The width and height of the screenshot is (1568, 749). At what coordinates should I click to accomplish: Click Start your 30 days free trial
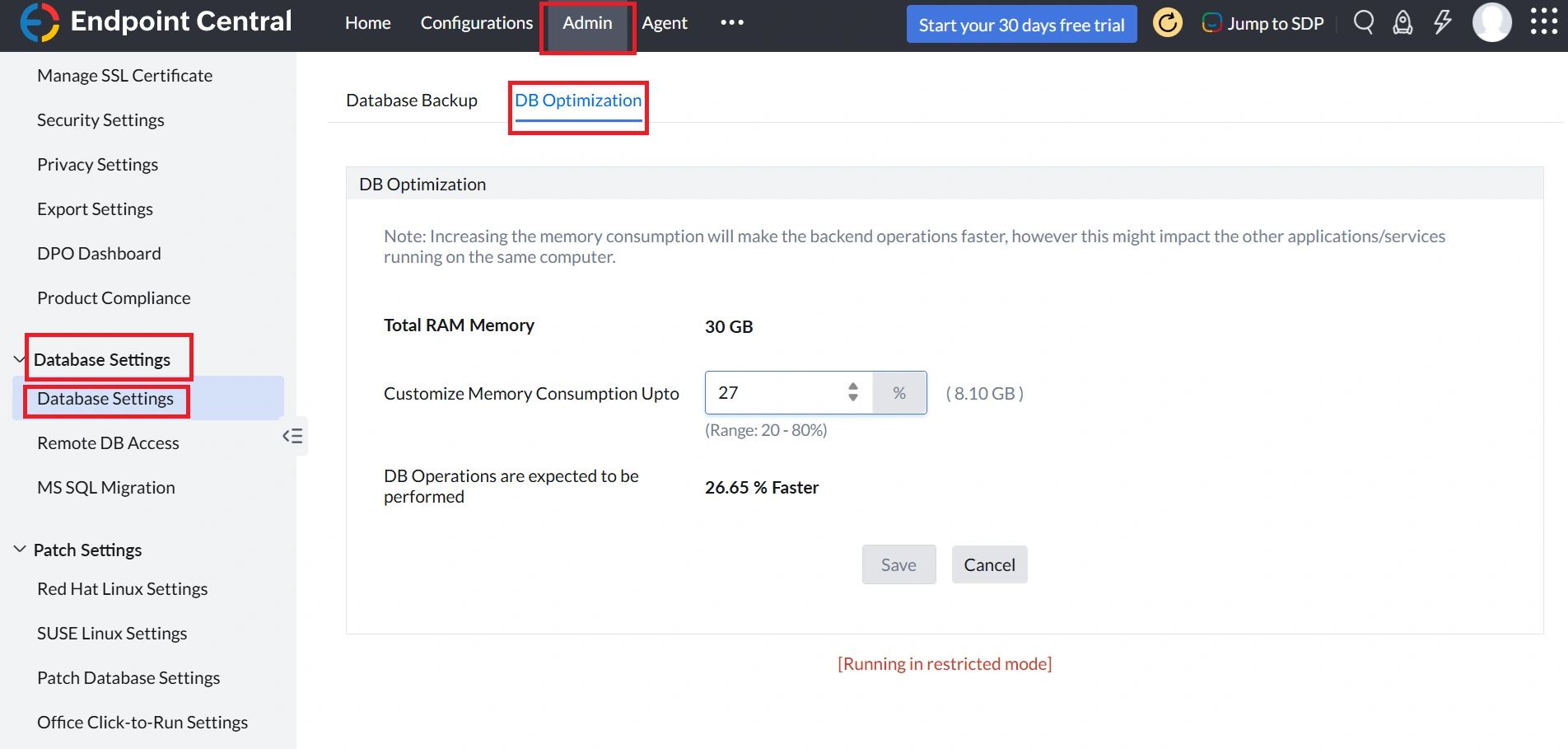[x=1022, y=25]
